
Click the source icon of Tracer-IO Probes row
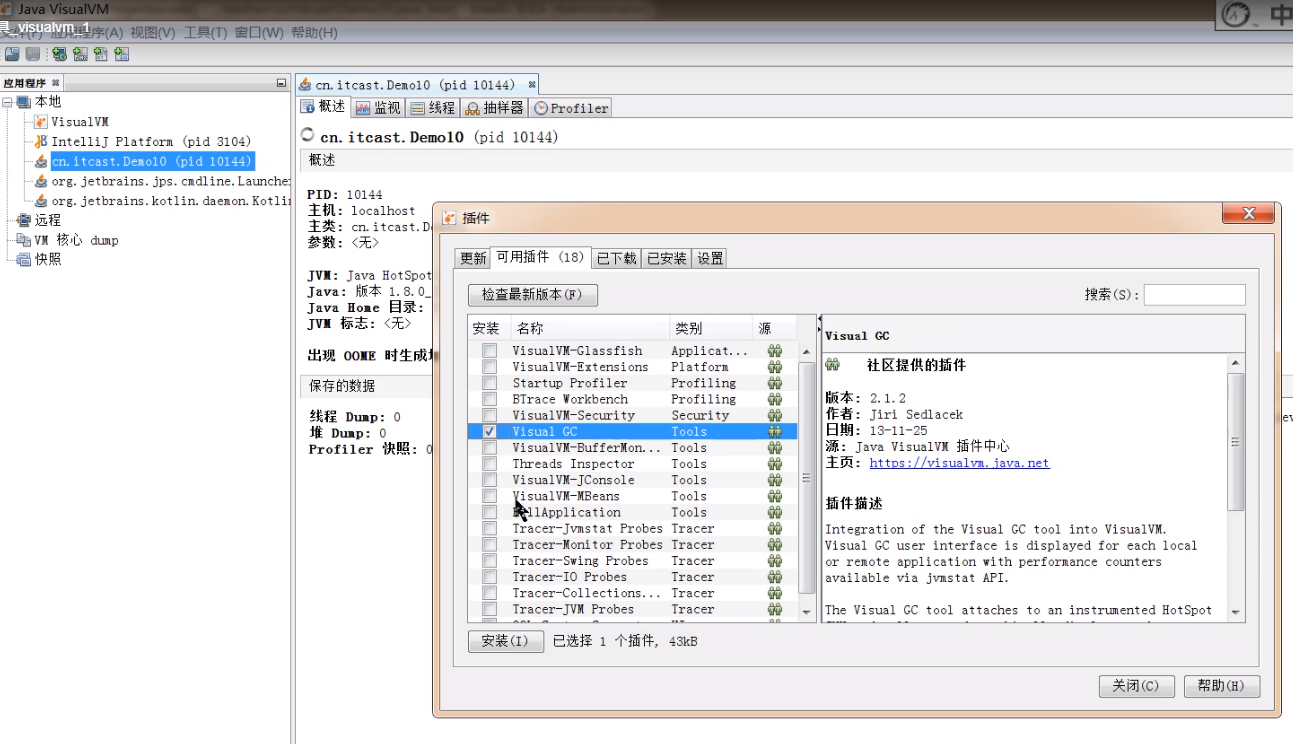pos(774,577)
